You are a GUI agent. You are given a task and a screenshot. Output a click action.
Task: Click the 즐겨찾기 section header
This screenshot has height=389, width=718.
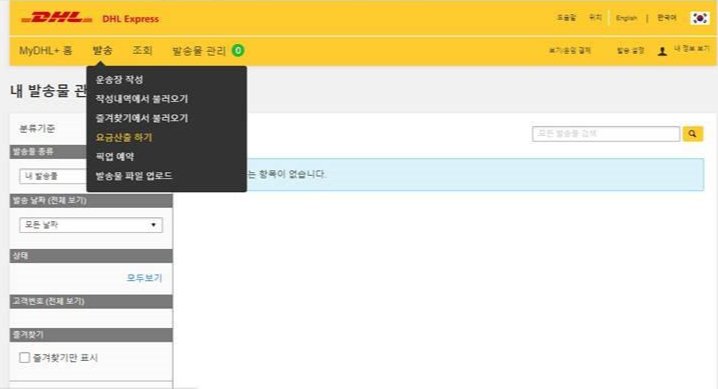point(91,335)
